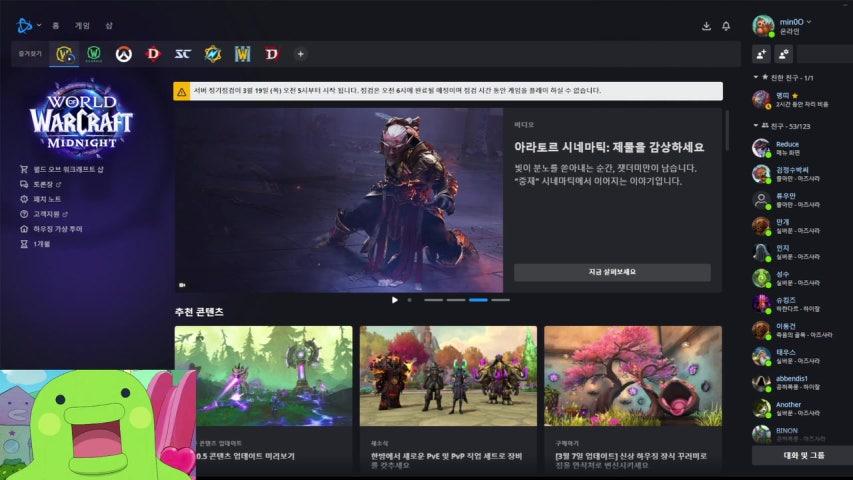Open friend 태우스
The width and height of the screenshot is (853, 480).
pos(800,356)
